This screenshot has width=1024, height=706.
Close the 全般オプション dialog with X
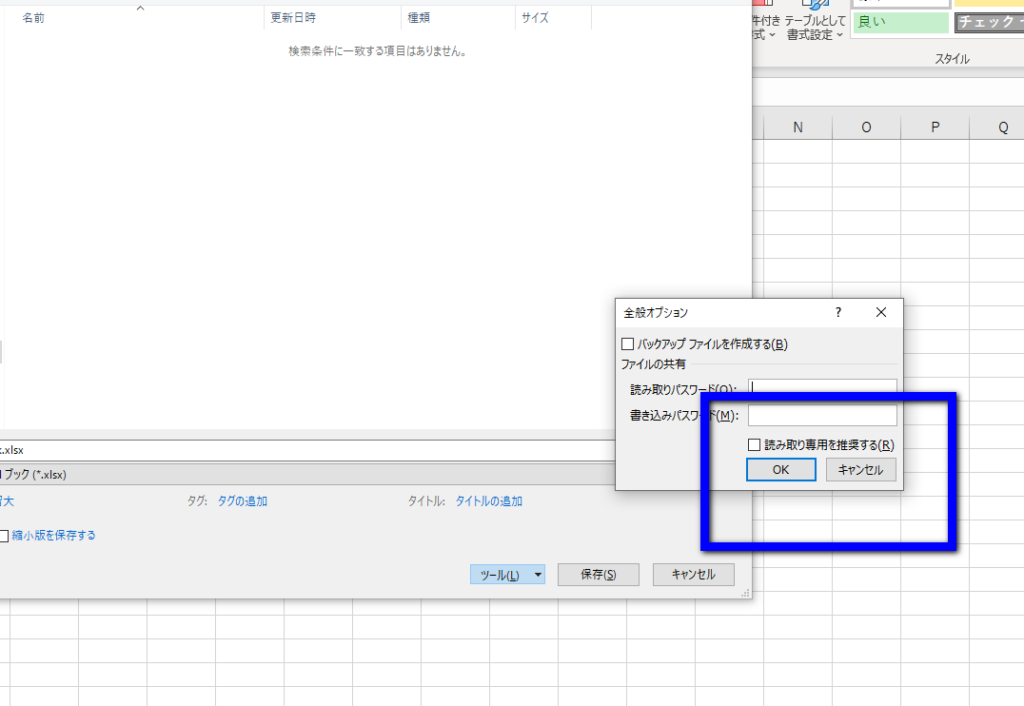(x=881, y=313)
